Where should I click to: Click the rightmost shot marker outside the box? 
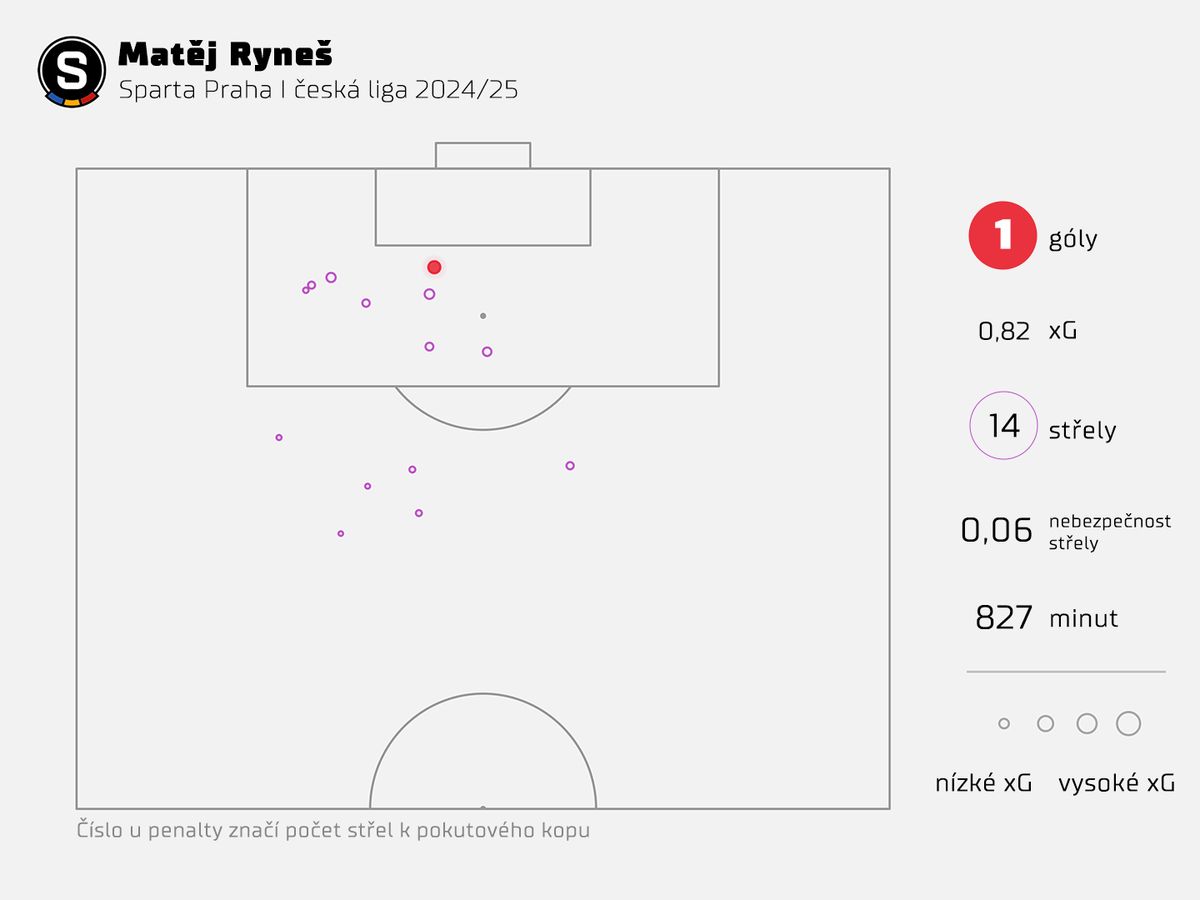point(570,466)
